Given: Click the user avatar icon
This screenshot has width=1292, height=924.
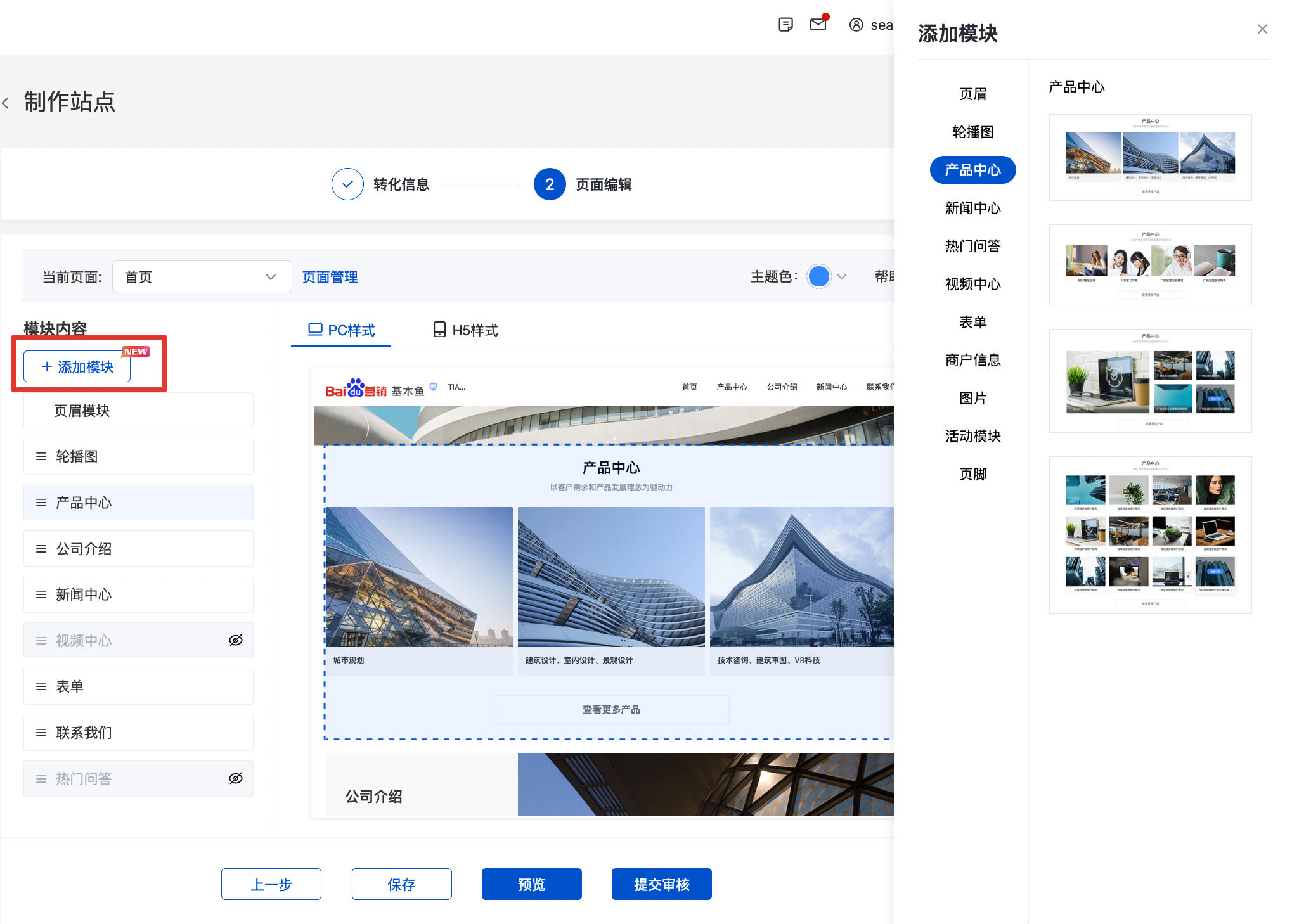Looking at the screenshot, I should coord(856,25).
